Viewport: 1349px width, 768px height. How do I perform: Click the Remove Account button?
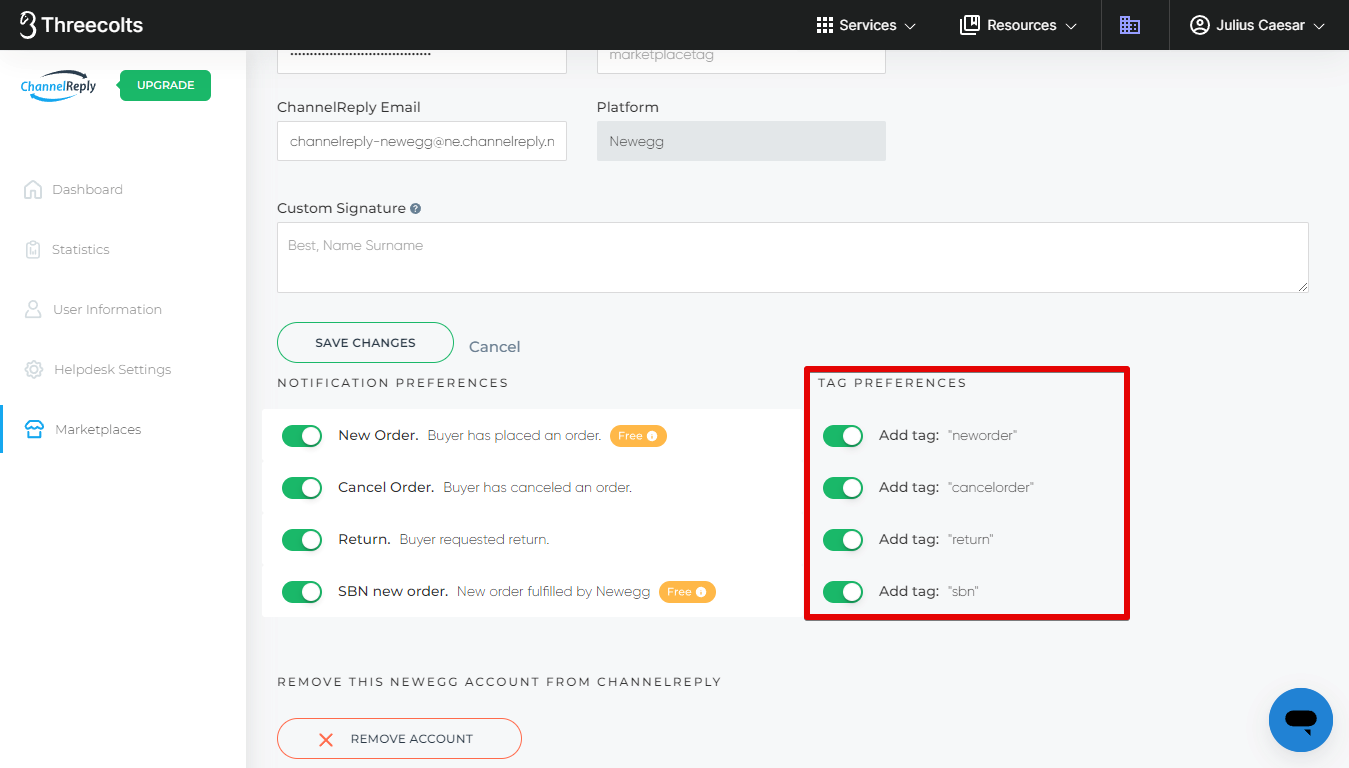coord(399,739)
